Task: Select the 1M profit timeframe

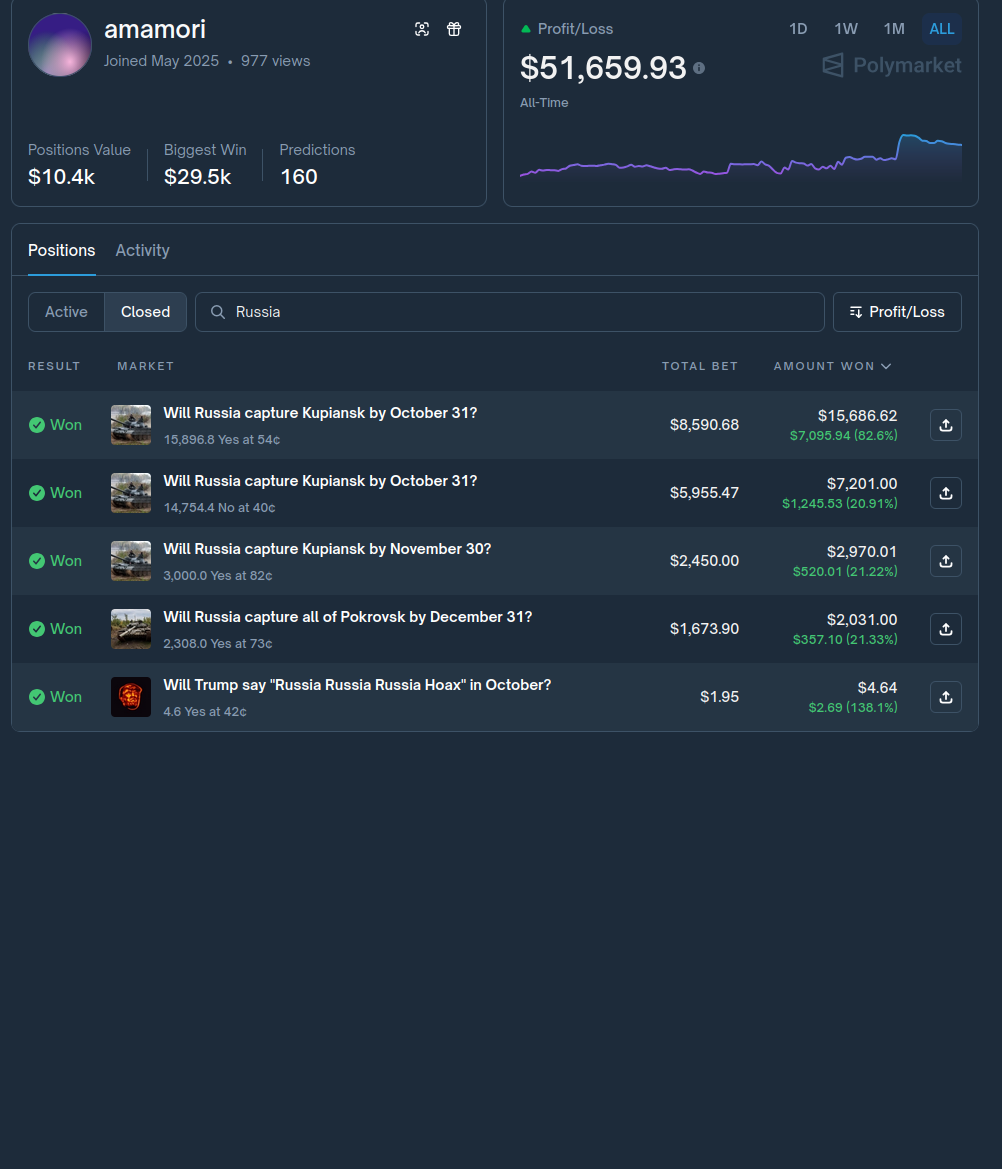Action: [x=894, y=29]
